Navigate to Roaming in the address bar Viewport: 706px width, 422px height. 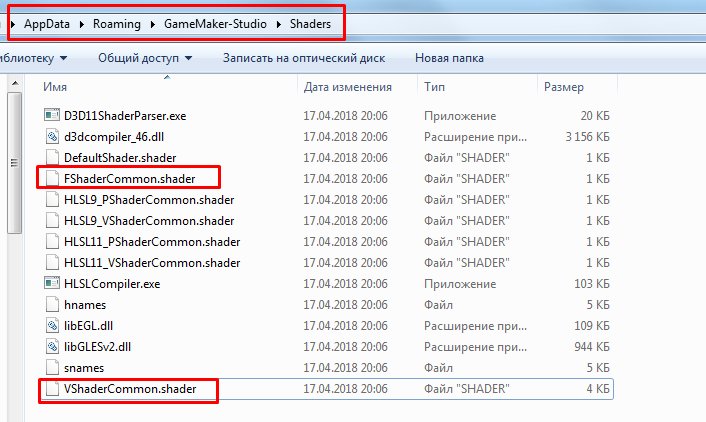tap(117, 24)
